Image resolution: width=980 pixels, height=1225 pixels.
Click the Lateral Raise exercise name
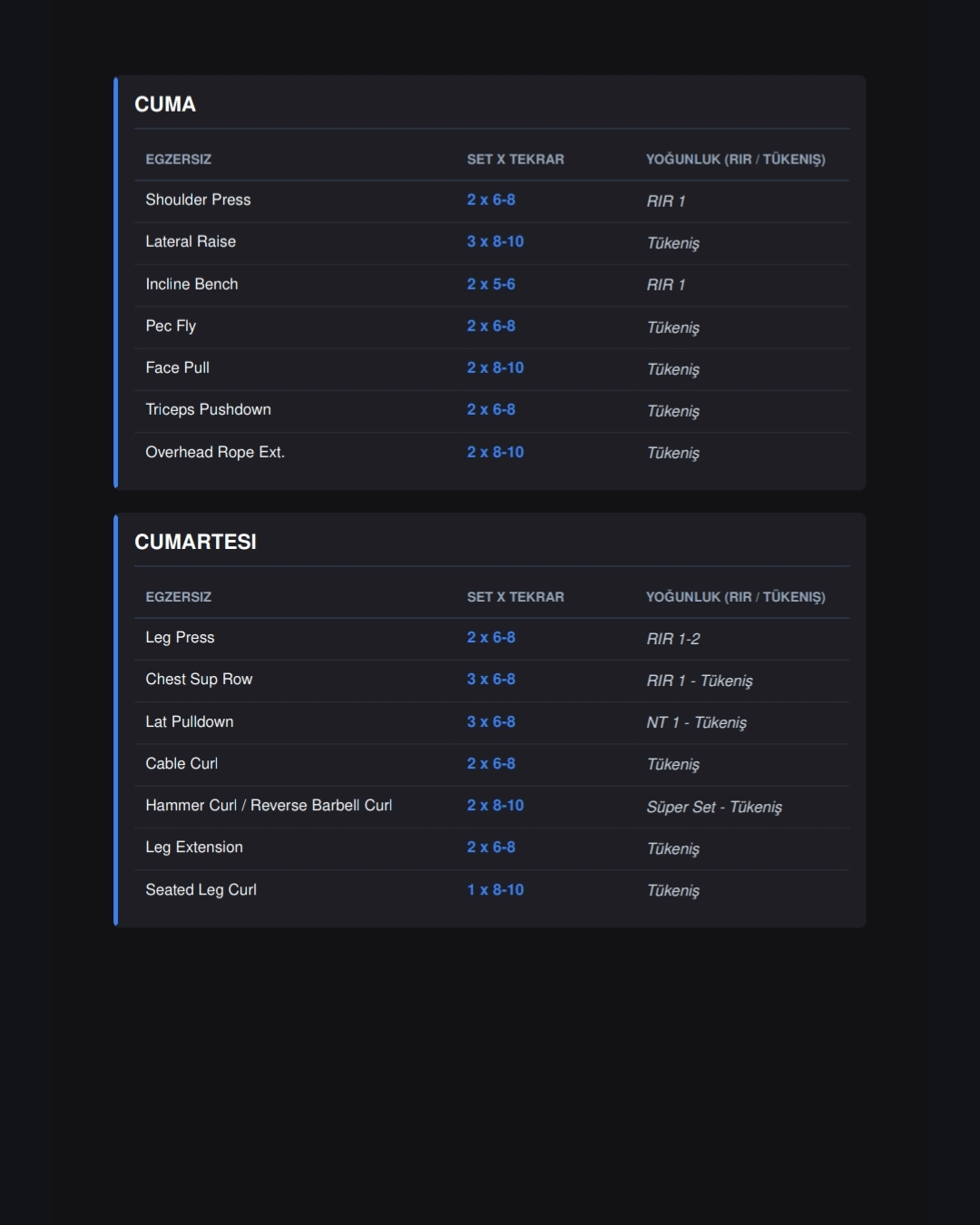[191, 241]
